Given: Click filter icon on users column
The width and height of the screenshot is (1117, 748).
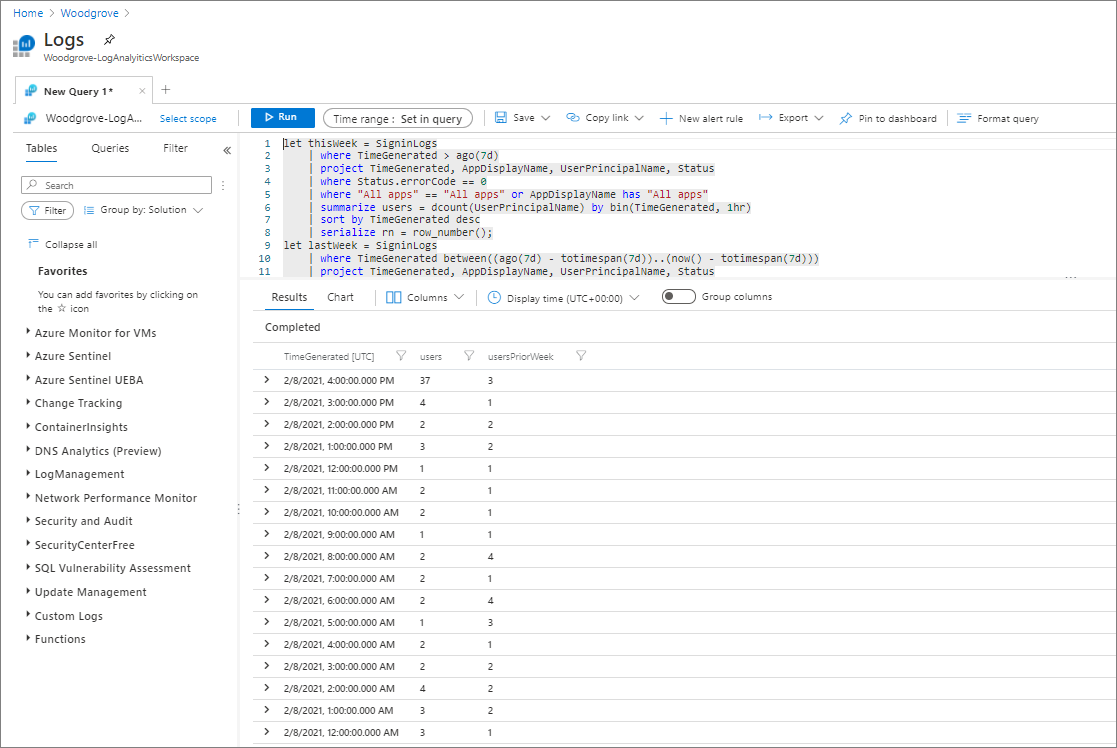Looking at the screenshot, I should (469, 355).
